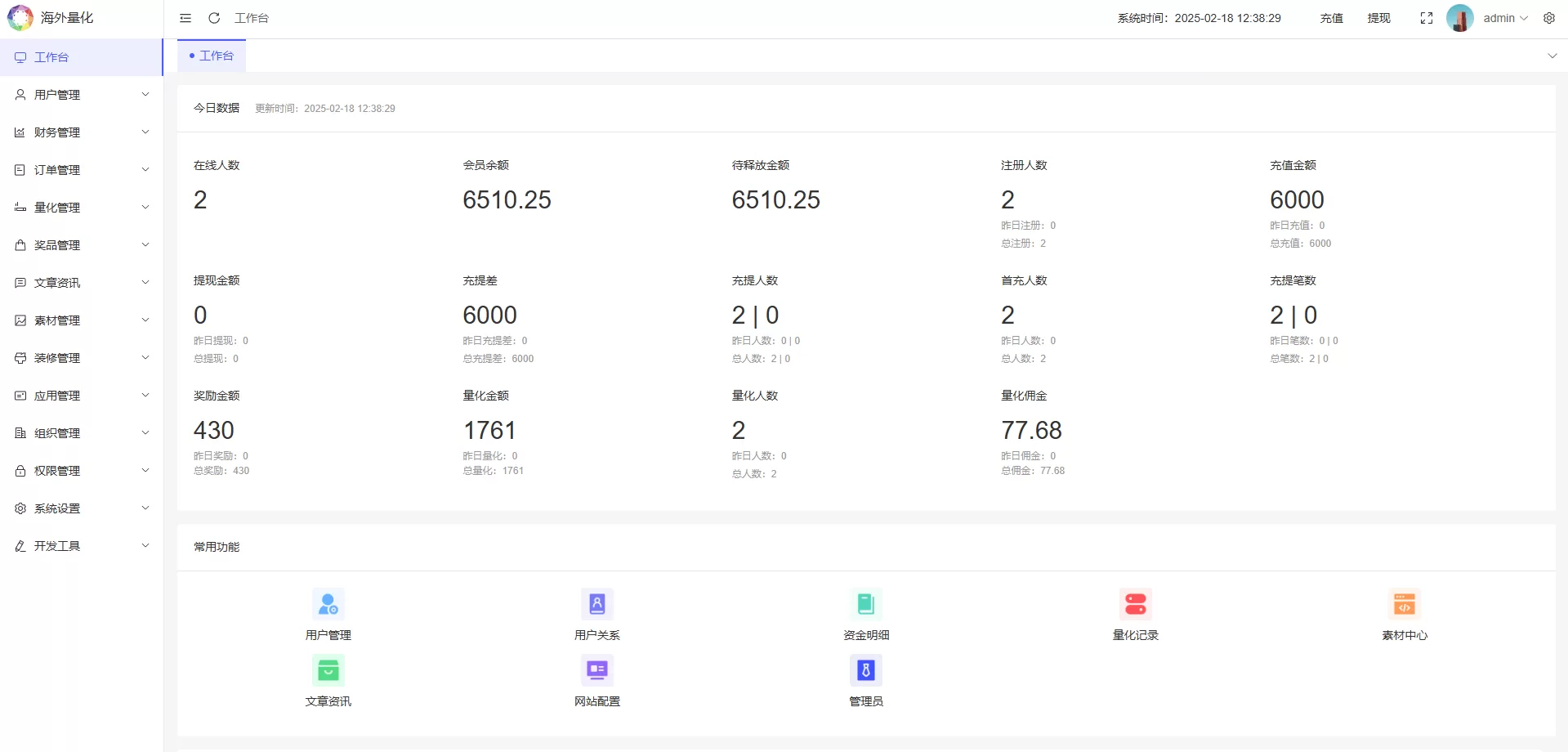This screenshot has width=1568, height=752.
Task: Click the 量化记录 red icon
Action: click(1135, 605)
